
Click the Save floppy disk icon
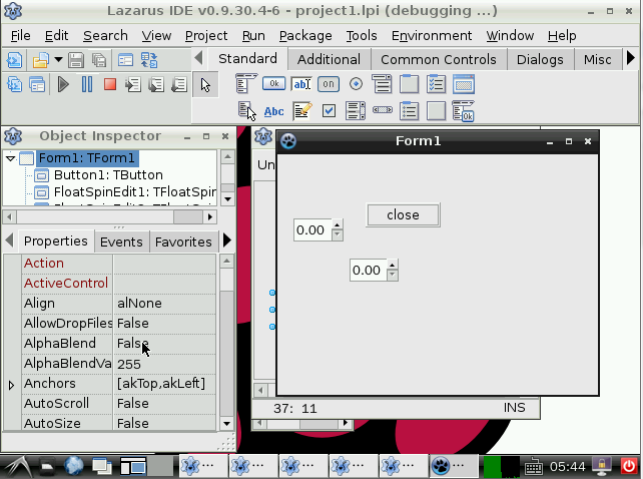(76, 60)
